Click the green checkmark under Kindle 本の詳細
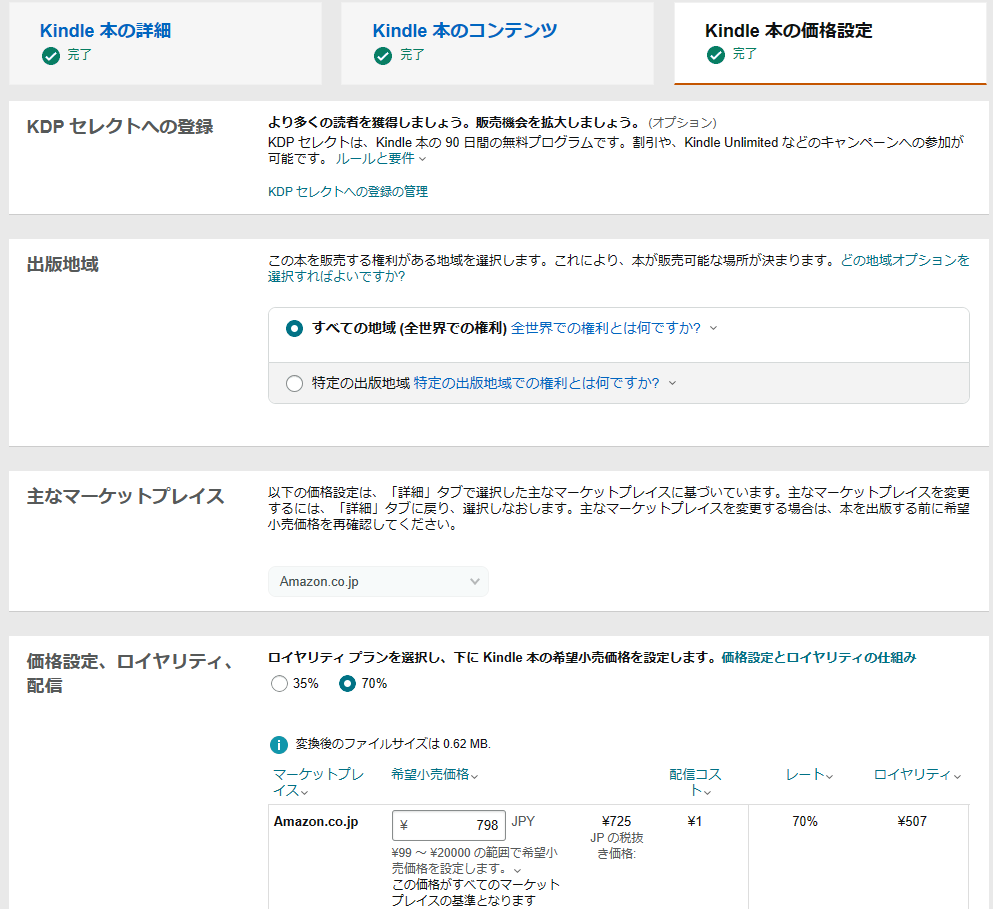This screenshot has height=909, width=993. tap(50, 56)
